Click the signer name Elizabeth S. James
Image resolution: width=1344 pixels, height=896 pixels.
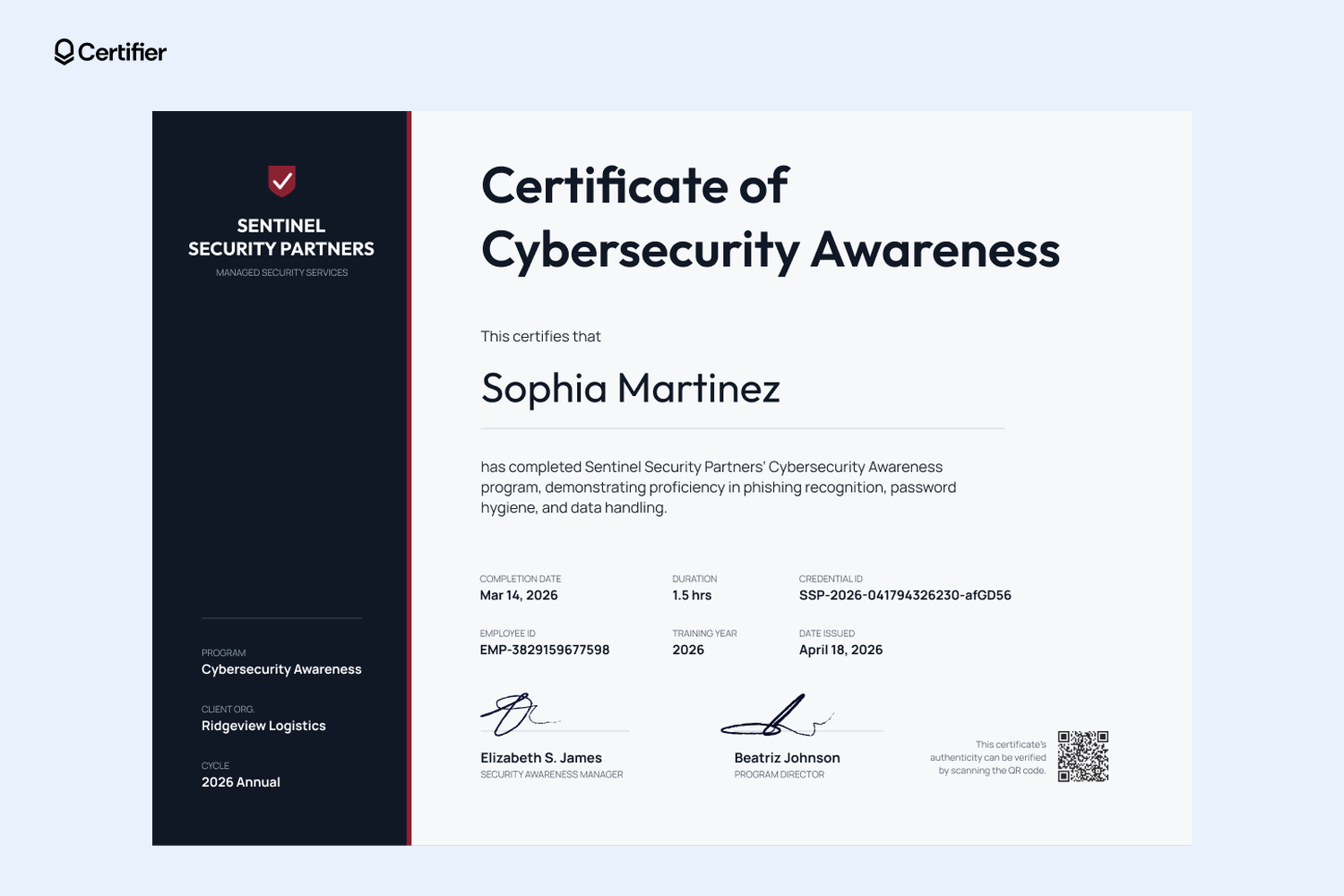(x=541, y=758)
